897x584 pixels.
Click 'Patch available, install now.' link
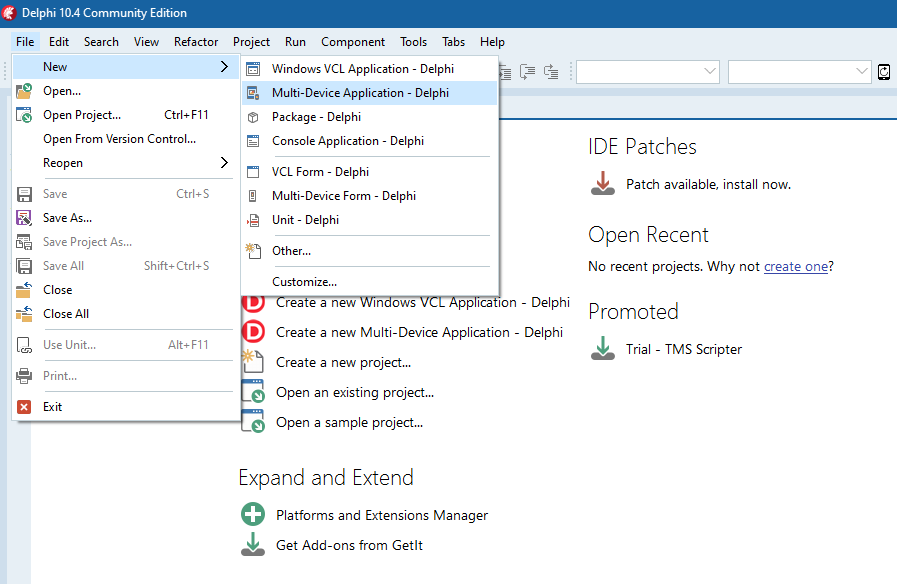coord(708,184)
